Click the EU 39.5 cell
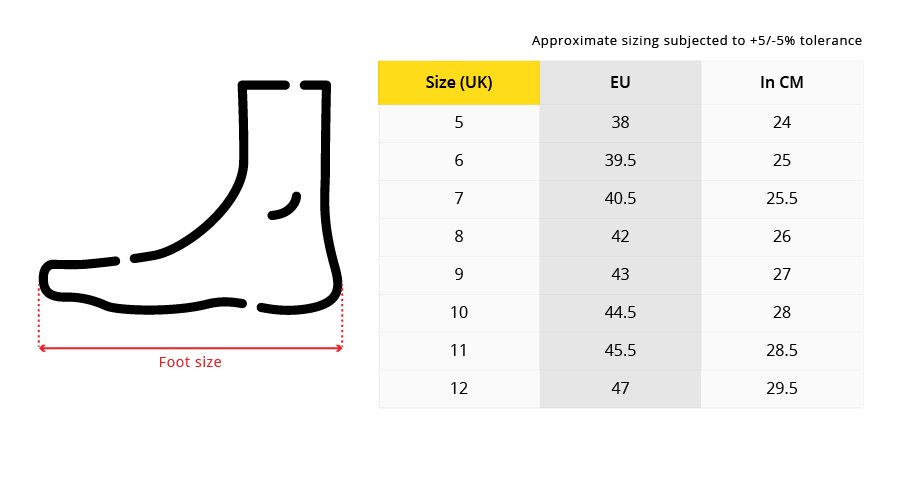906x491 pixels. pyautogui.click(x=620, y=161)
